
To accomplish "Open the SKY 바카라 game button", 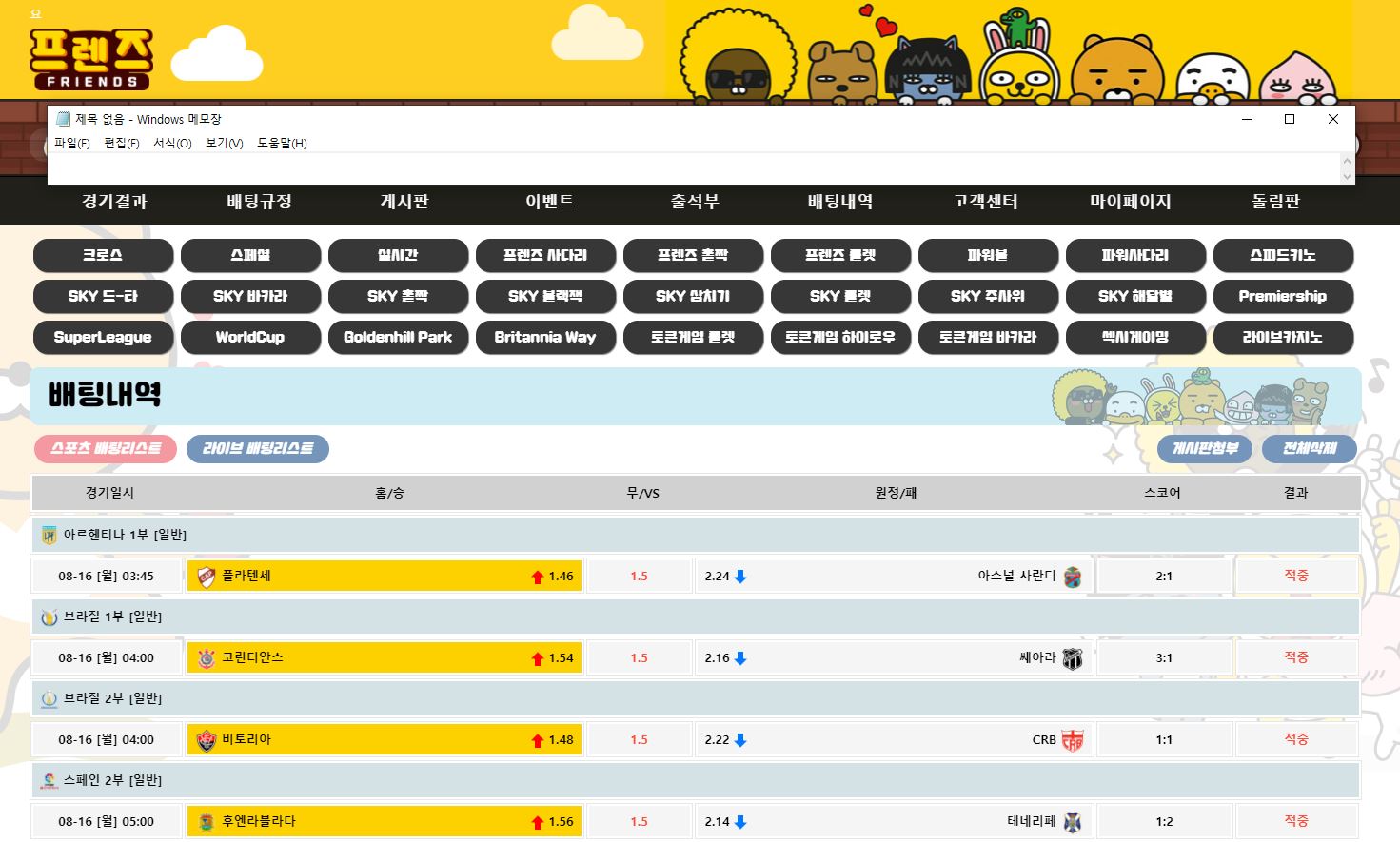I will click(x=250, y=296).
